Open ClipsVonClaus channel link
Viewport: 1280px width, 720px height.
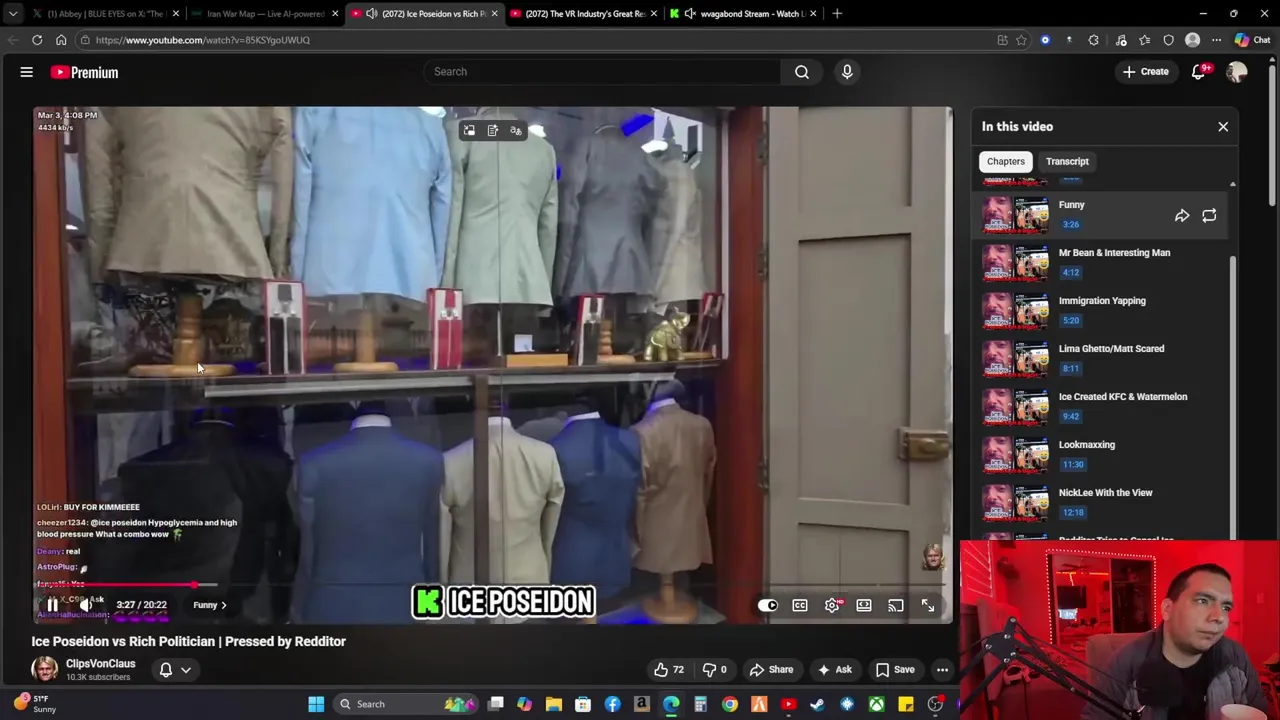(x=100, y=664)
